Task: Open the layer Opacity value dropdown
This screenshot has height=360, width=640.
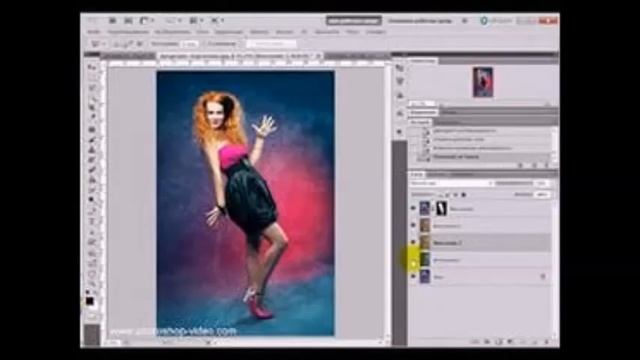Action: (542, 183)
